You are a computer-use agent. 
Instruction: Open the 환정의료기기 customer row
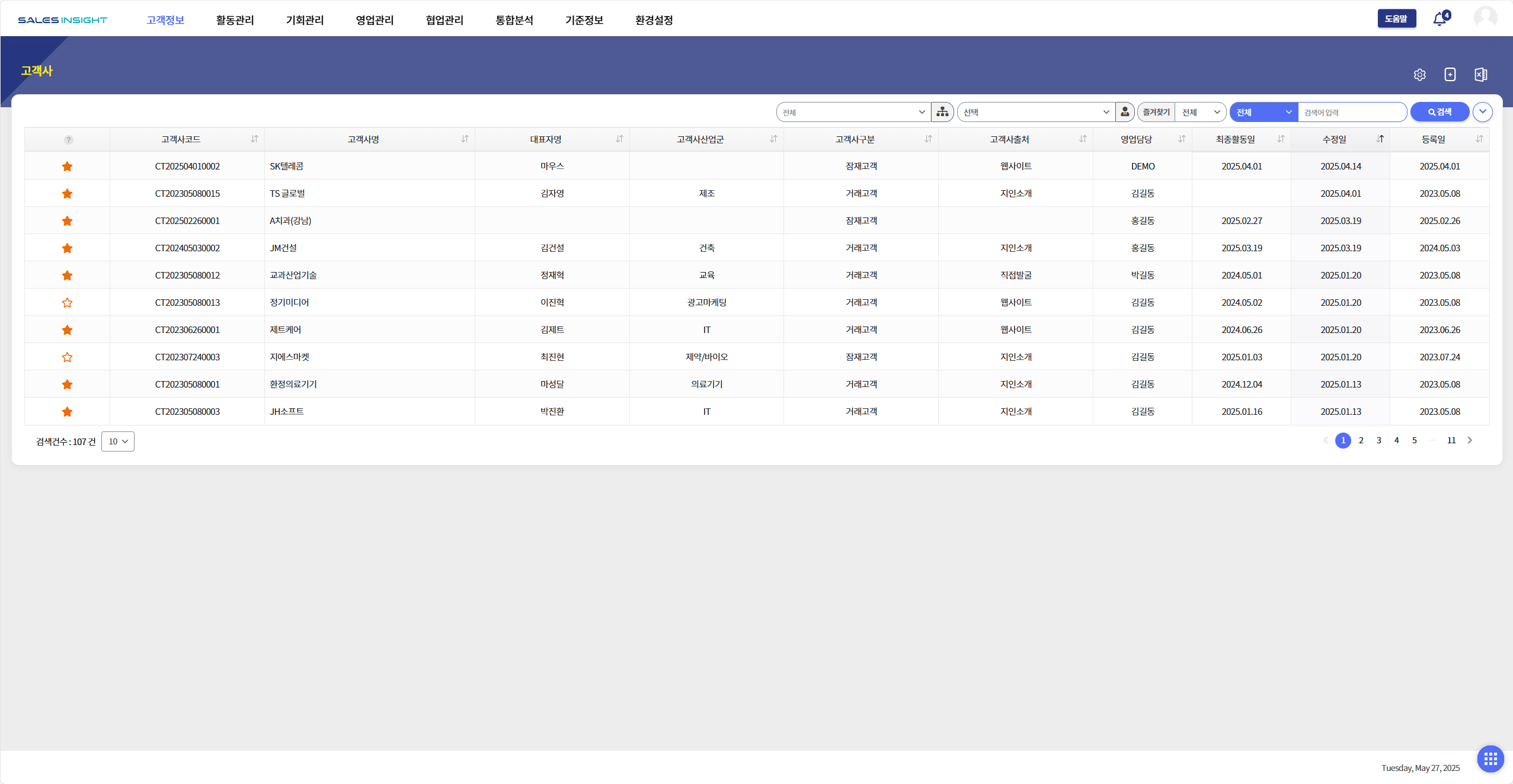click(x=757, y=384)
